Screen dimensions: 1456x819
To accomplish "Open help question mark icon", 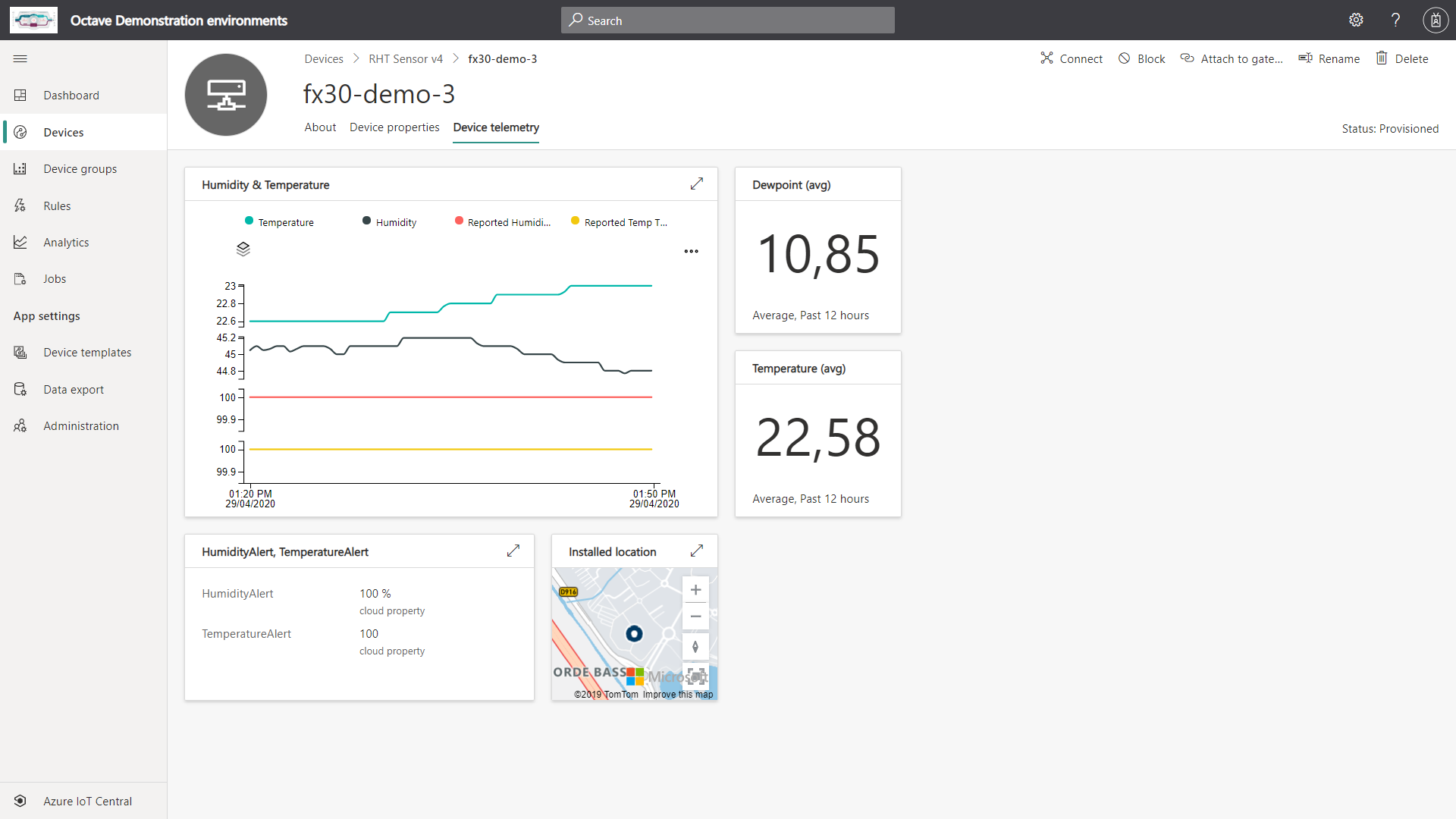I will [x=1395, y=20].
